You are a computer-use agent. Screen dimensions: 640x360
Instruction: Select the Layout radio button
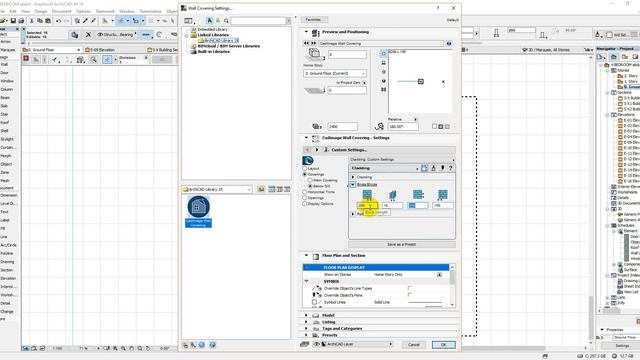[x=304, y=168]
